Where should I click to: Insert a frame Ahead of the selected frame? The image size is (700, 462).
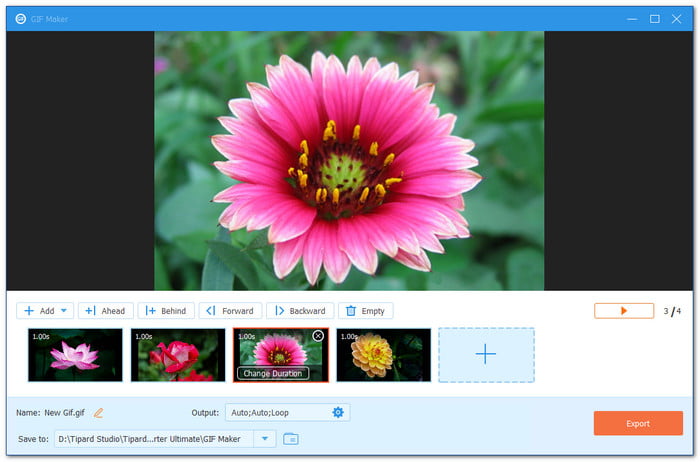(x=105, y=311)
